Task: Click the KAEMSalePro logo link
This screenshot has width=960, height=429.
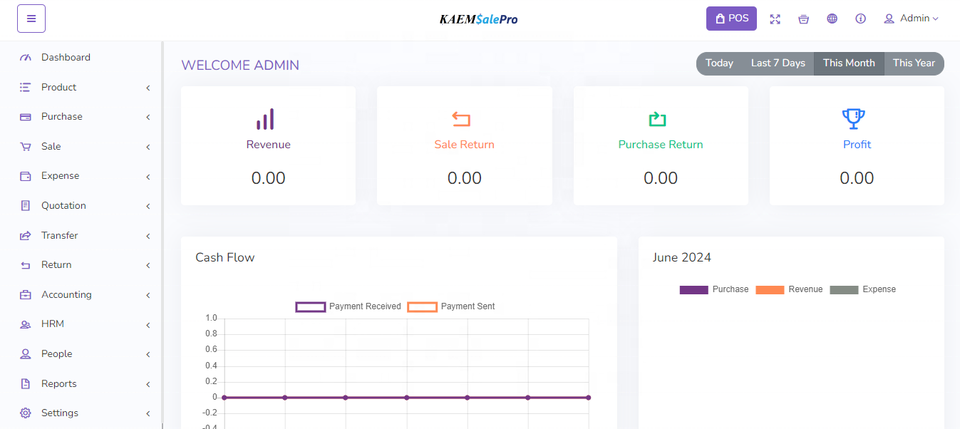Action: pos(479,19)
